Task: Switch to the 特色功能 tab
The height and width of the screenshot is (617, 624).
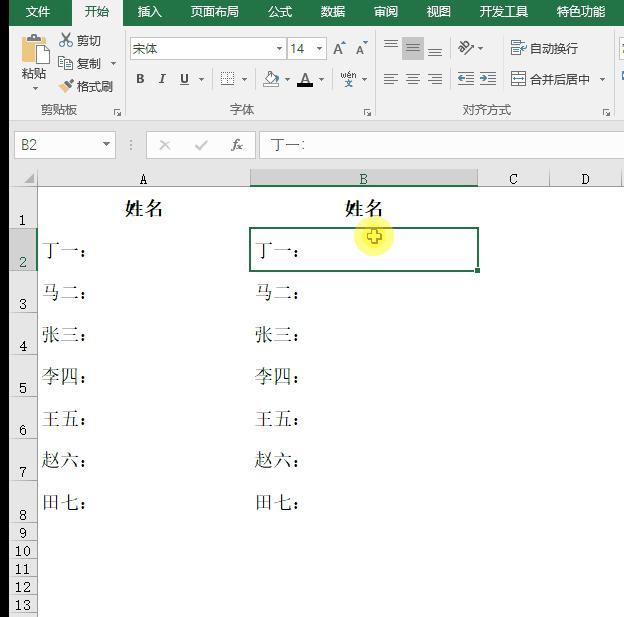Action: (x=581, y=12)
